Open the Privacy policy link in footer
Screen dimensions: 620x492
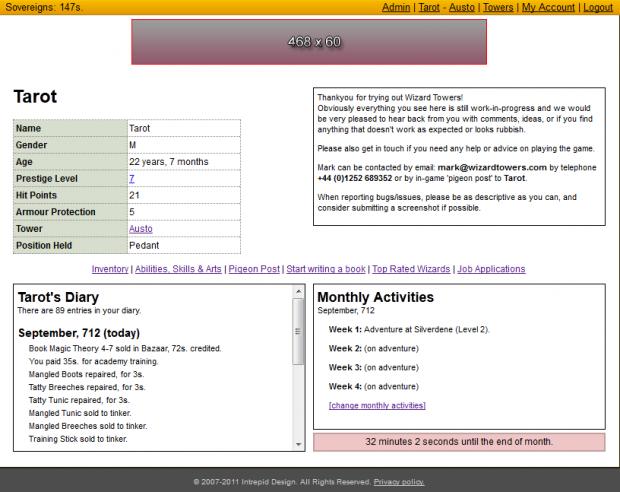point(399,481)
